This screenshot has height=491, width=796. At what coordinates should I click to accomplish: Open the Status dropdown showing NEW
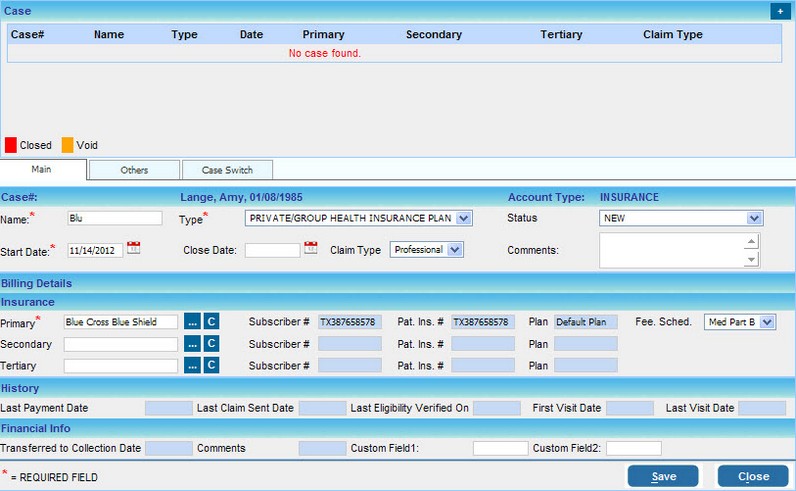pyautogui.click(x=754, y=218)
